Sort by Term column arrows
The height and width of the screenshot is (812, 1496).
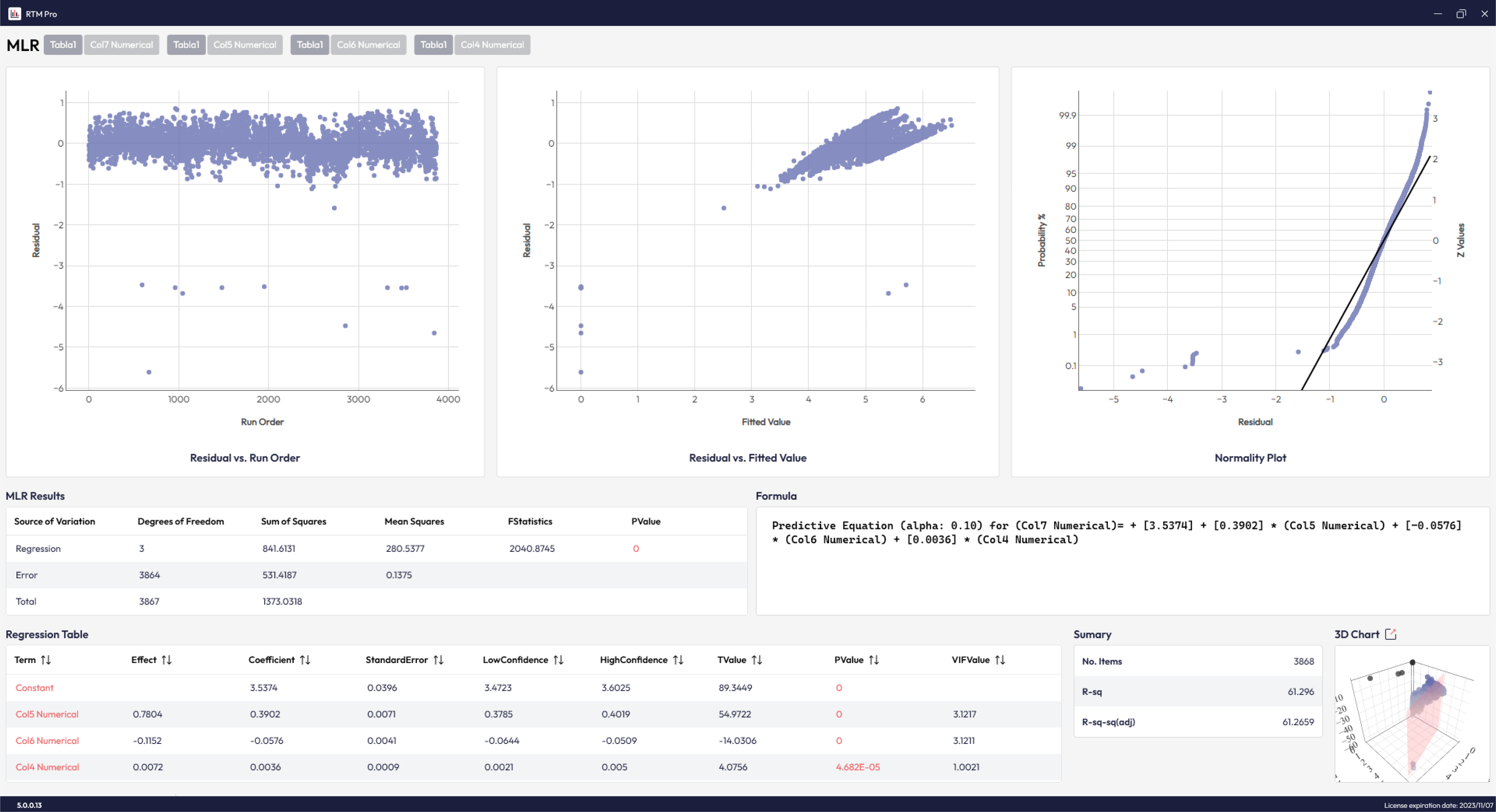click(46, 660)
